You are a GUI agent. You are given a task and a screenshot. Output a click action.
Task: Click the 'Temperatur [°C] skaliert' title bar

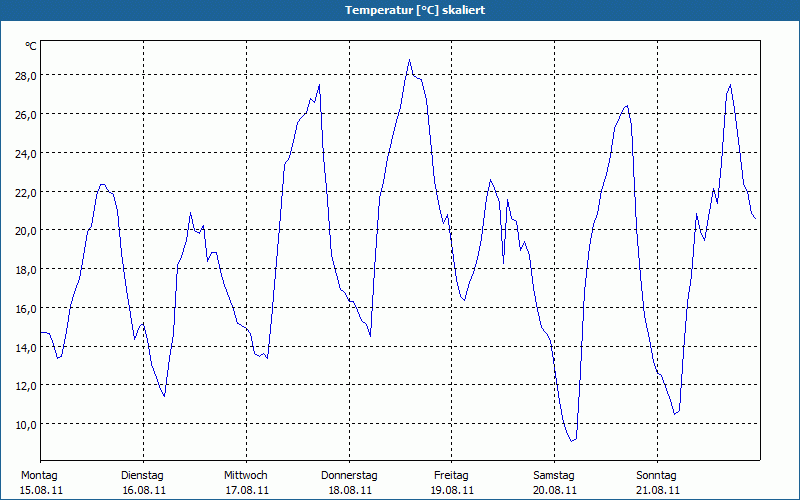coord(400,10)
